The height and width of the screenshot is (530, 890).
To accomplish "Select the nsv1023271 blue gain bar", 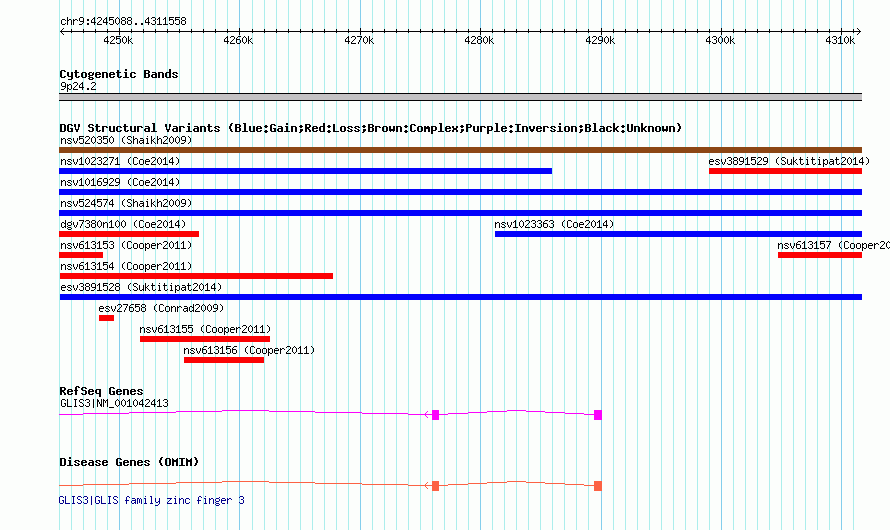I will (x=305, y=171).
